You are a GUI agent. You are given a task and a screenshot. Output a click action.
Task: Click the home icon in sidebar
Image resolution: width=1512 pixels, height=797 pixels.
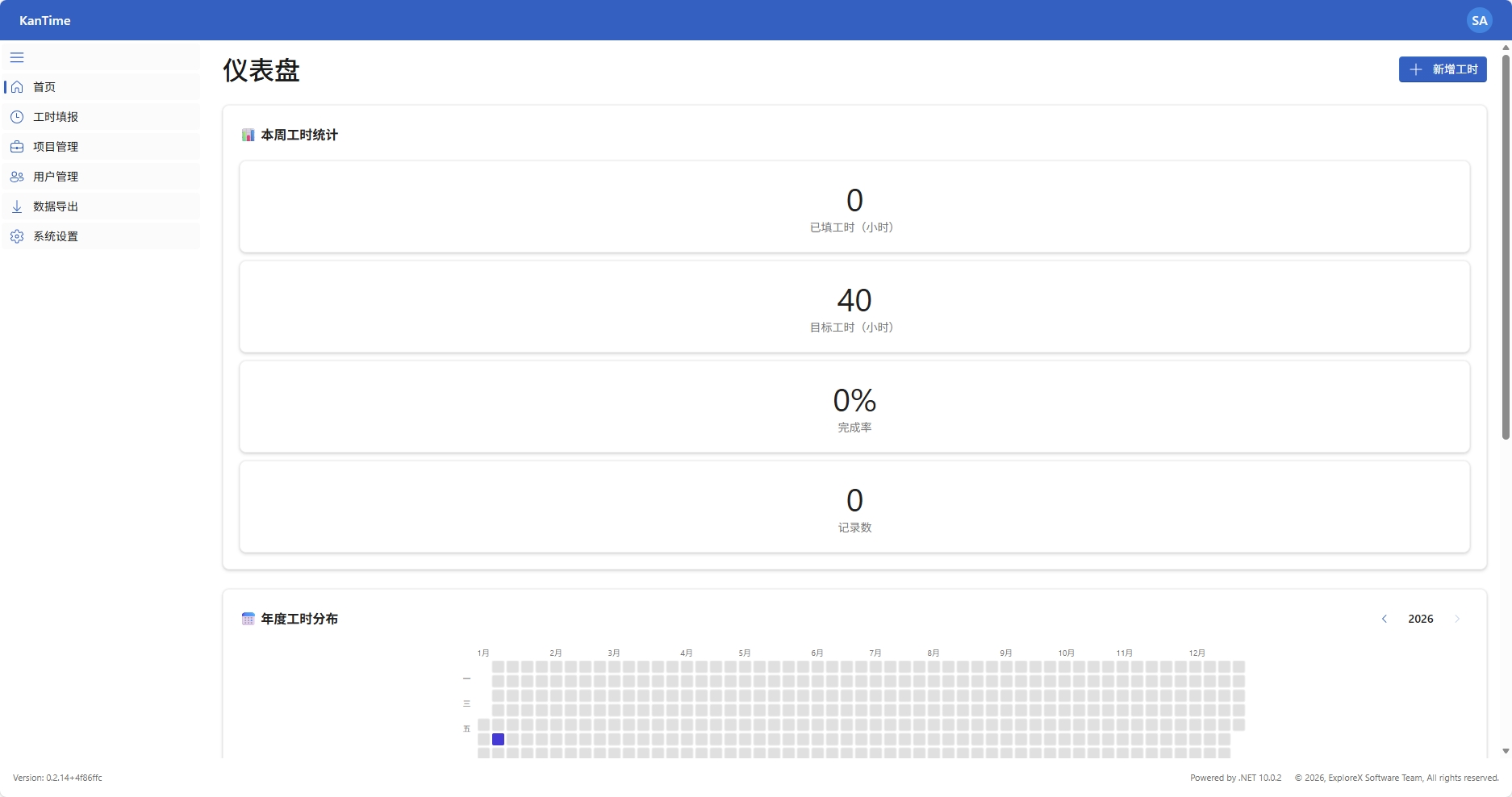point(17,87)
